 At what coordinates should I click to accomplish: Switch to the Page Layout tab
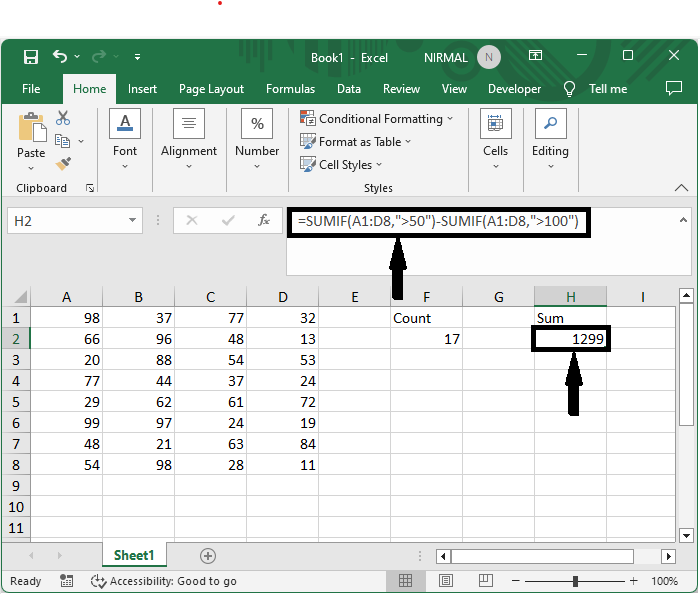[x=211, y=89]
